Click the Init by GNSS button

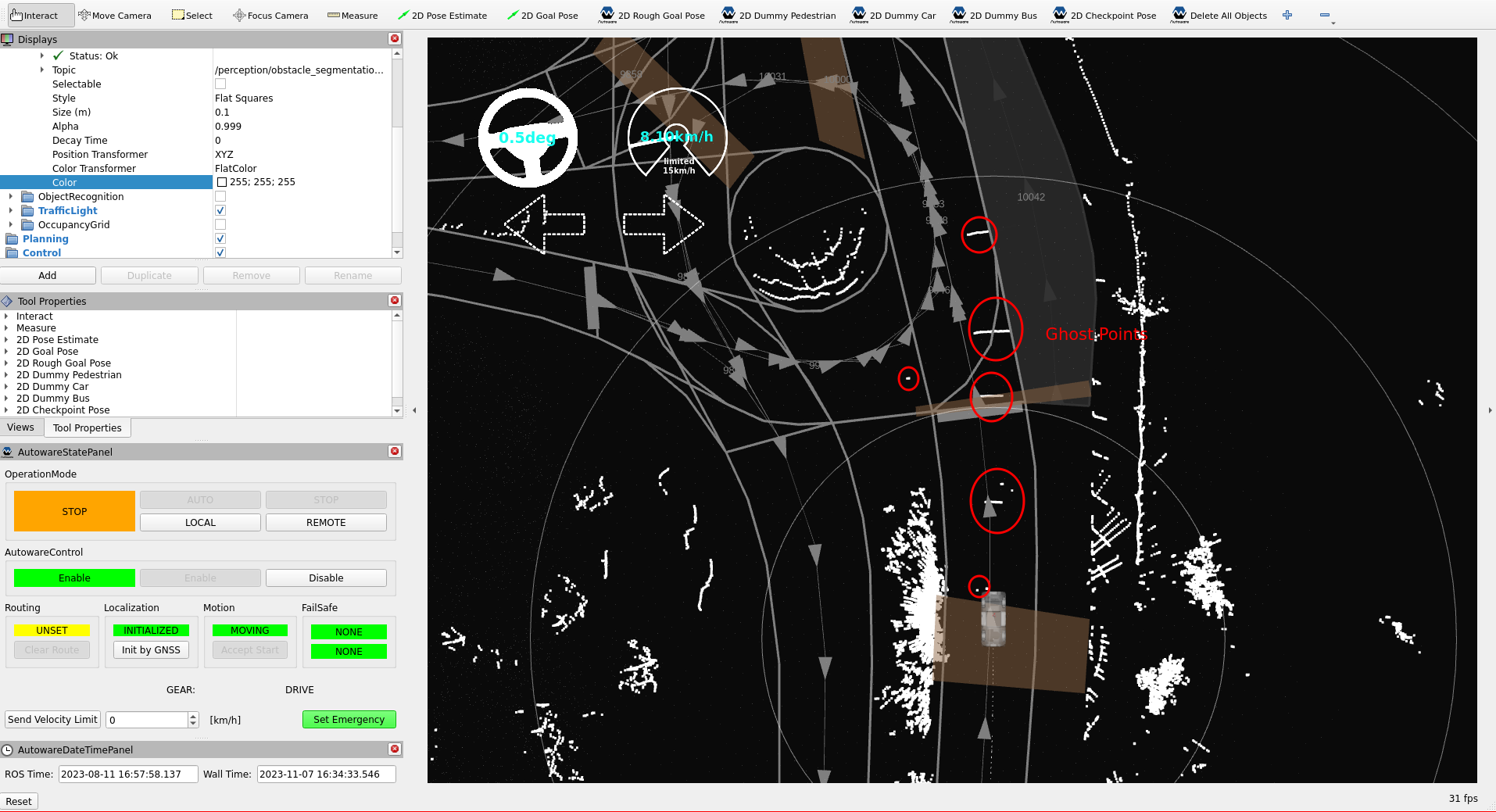point(151,650)
